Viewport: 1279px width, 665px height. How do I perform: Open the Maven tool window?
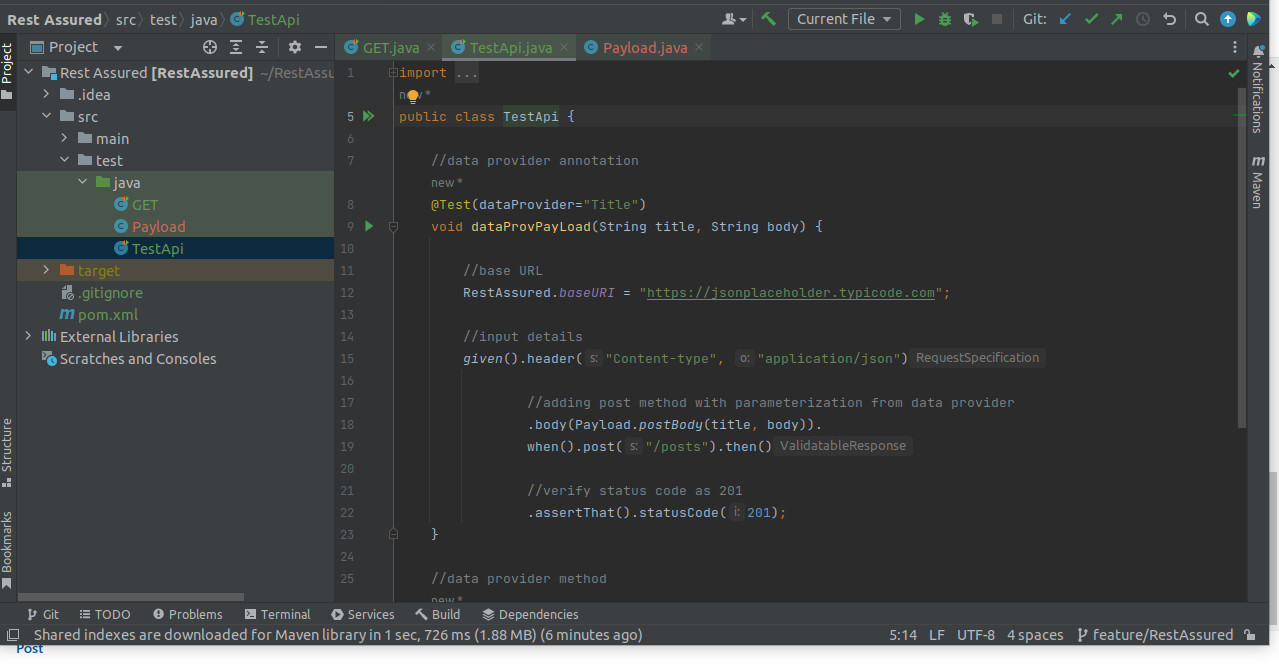[1258, 181]
